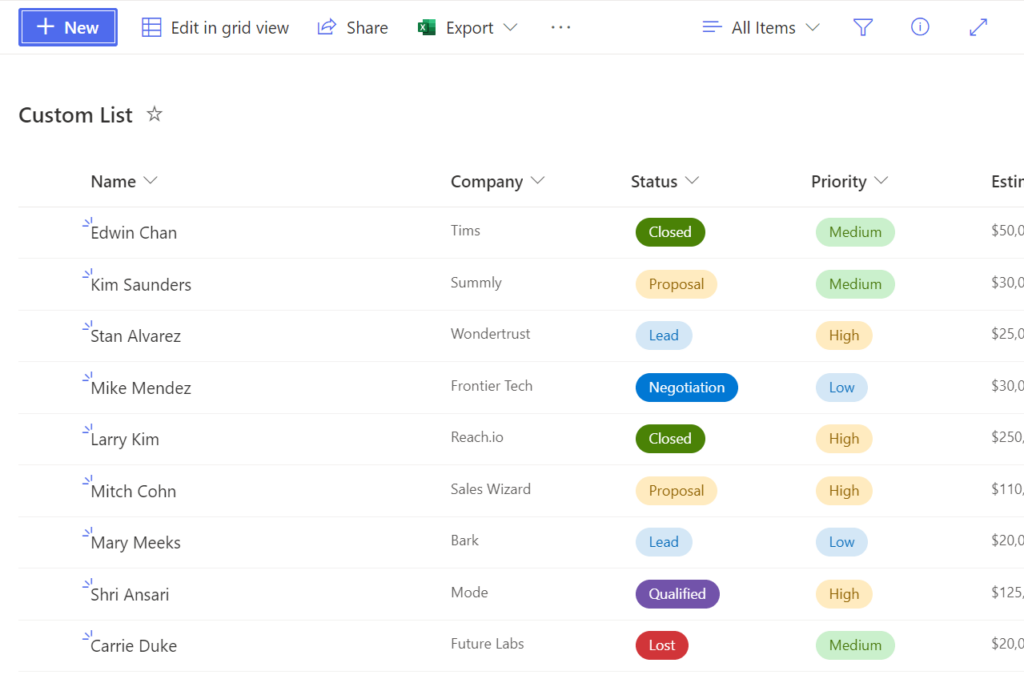Open the more options ellipsis menu

click(560, 27)
